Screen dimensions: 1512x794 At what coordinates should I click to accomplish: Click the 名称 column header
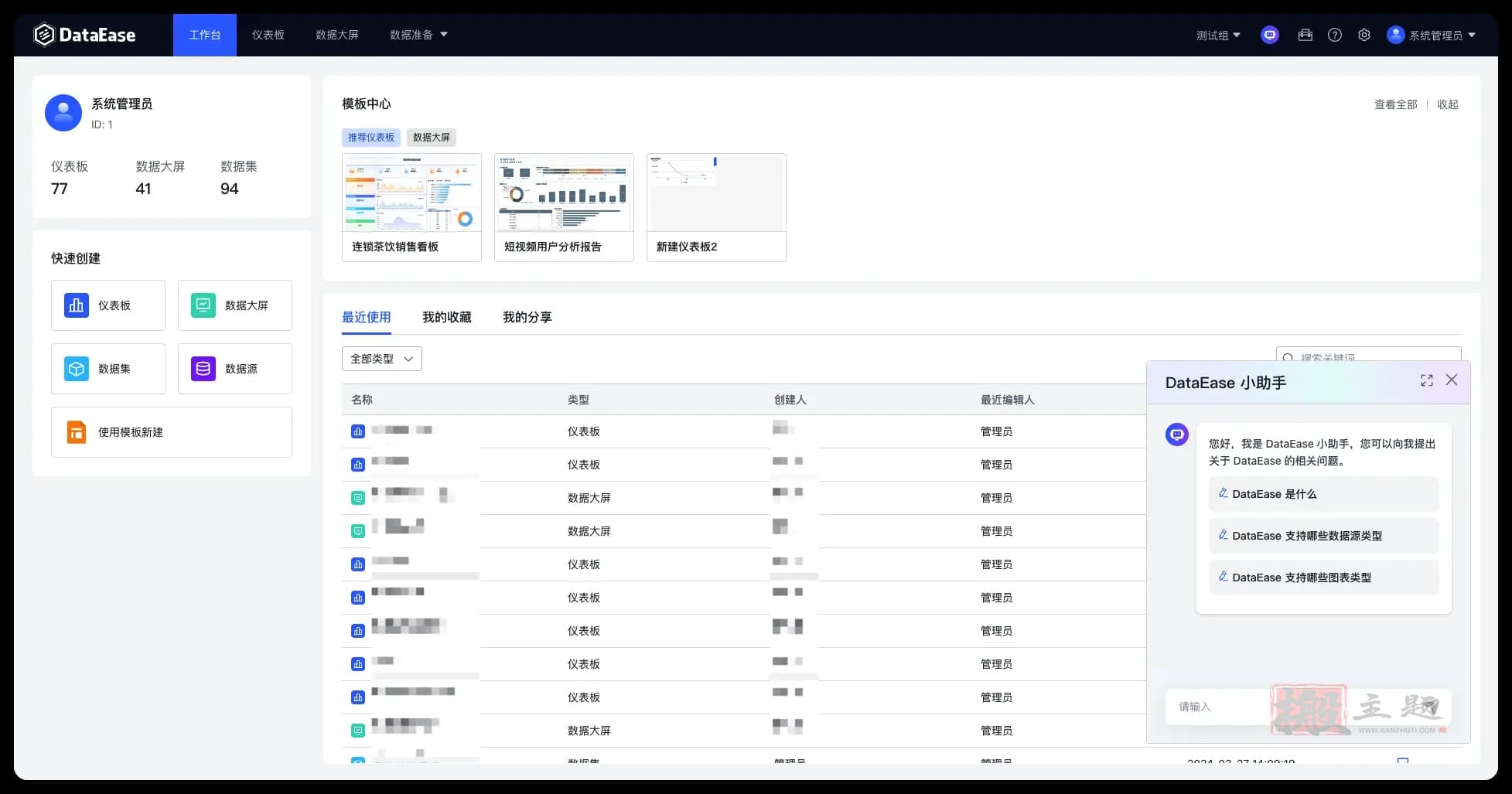pos(362,400)
